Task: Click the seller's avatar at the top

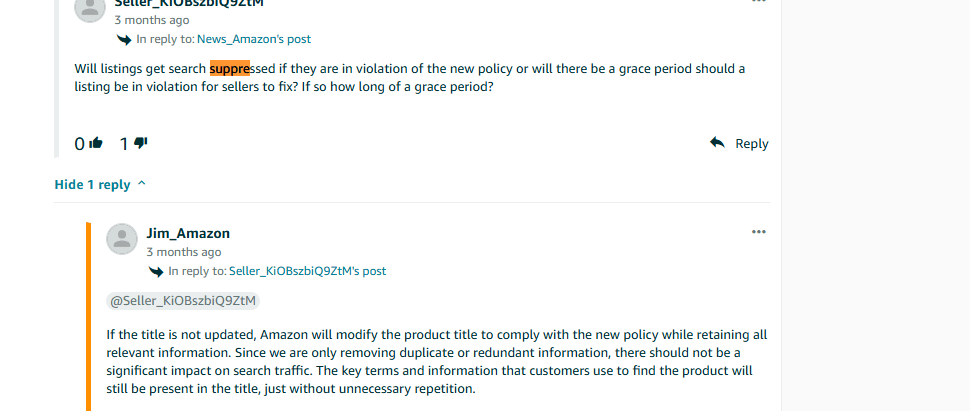Action: [90, 8]
